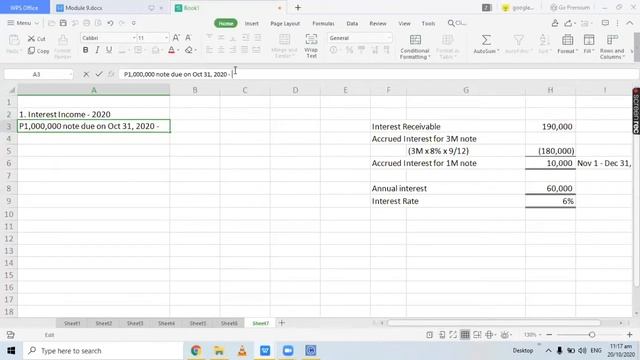
Task: Confirm the cell entry with the checkmark icon
Action: pyautogui.click(x=99, y=74)
